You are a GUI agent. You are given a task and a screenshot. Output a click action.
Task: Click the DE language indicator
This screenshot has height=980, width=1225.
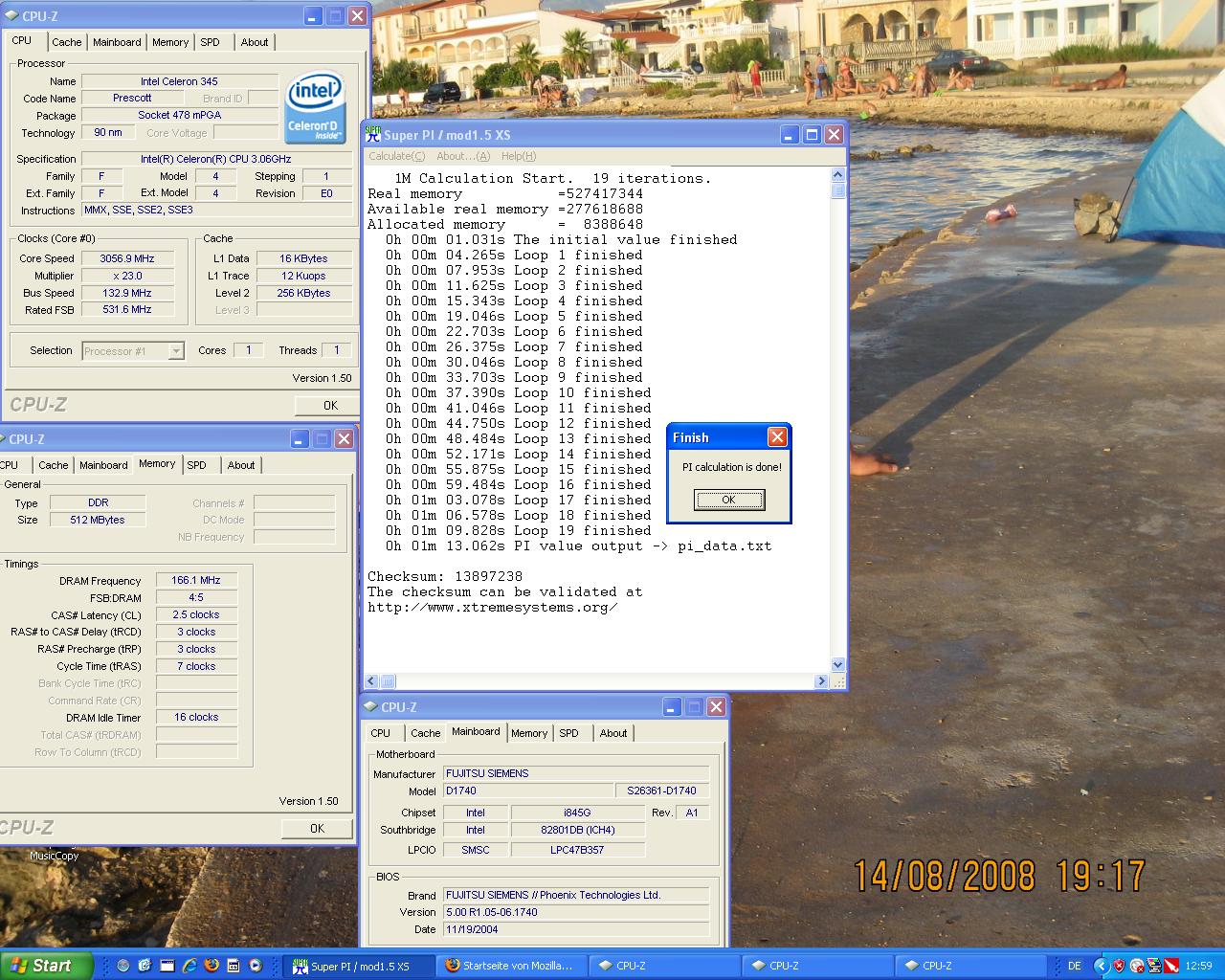click(x=1075, y=966)
